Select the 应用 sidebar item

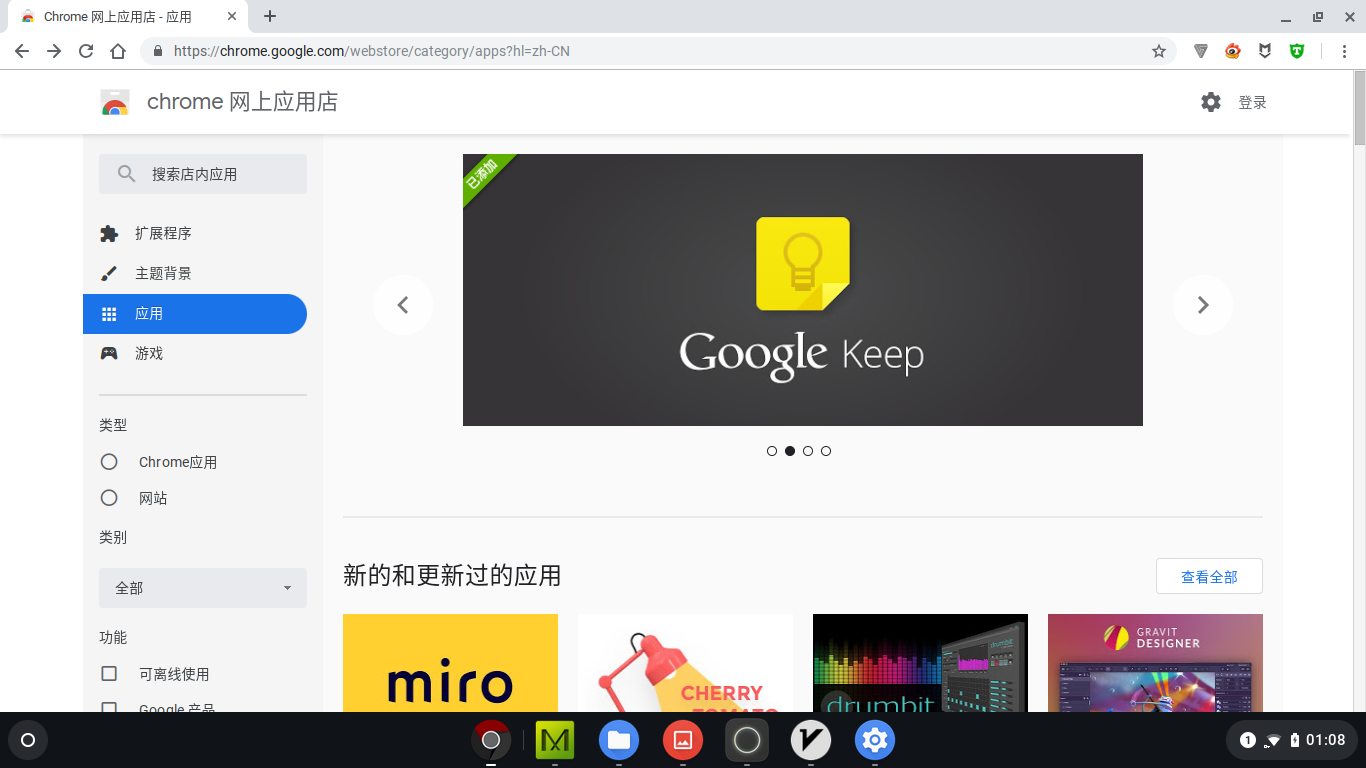pyautogui.click(x=195, y=314)
